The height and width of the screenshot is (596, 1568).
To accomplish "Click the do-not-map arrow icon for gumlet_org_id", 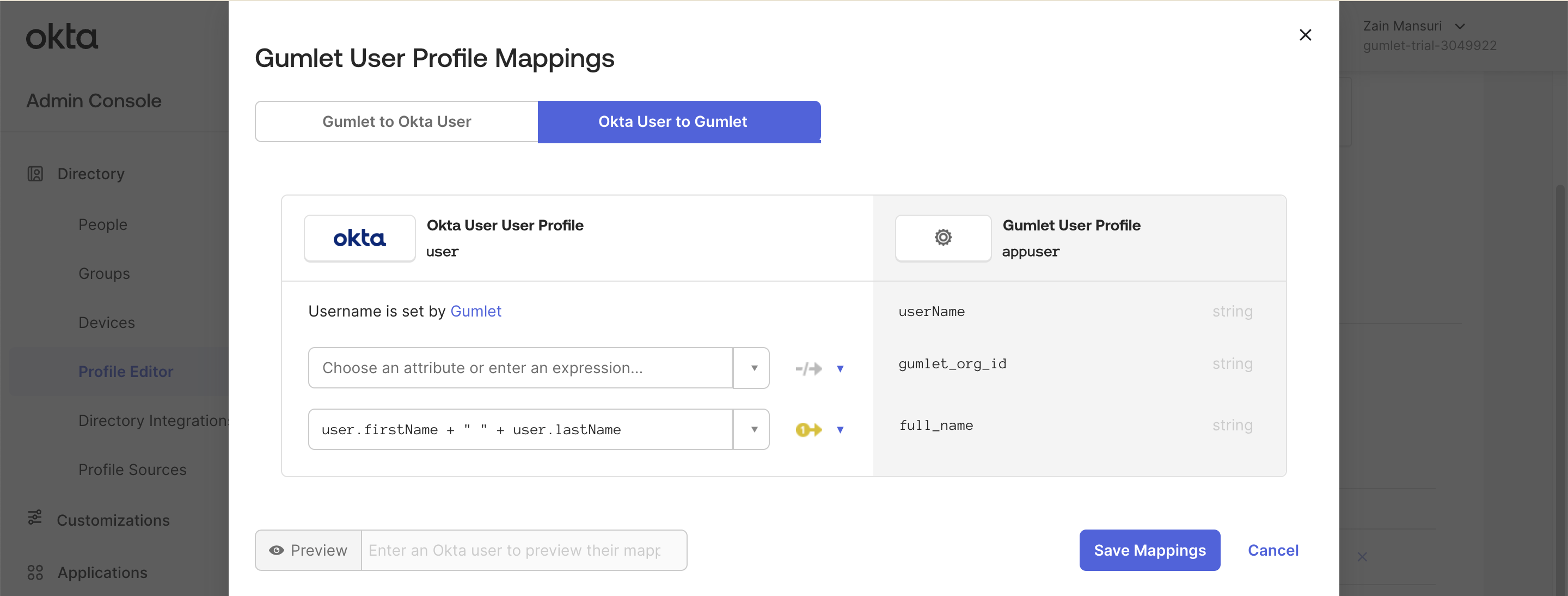I will coord(808,368).
